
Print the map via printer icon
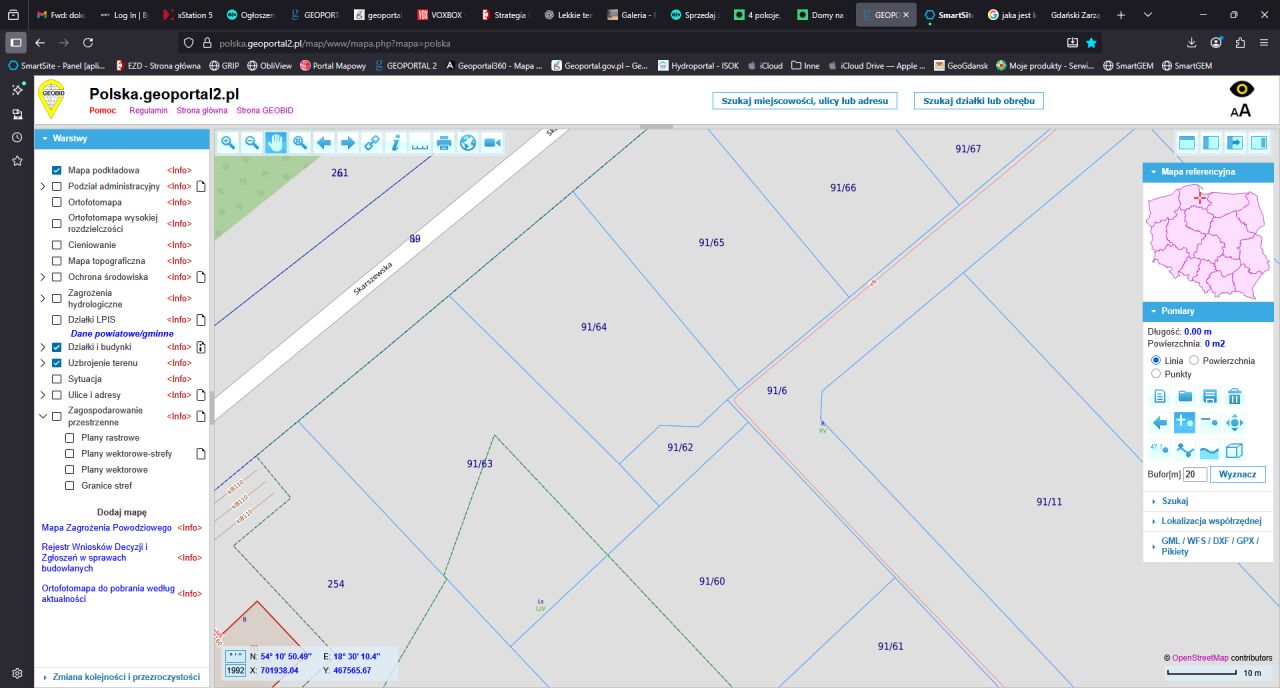pyautogui.click(x=444, y=143)
